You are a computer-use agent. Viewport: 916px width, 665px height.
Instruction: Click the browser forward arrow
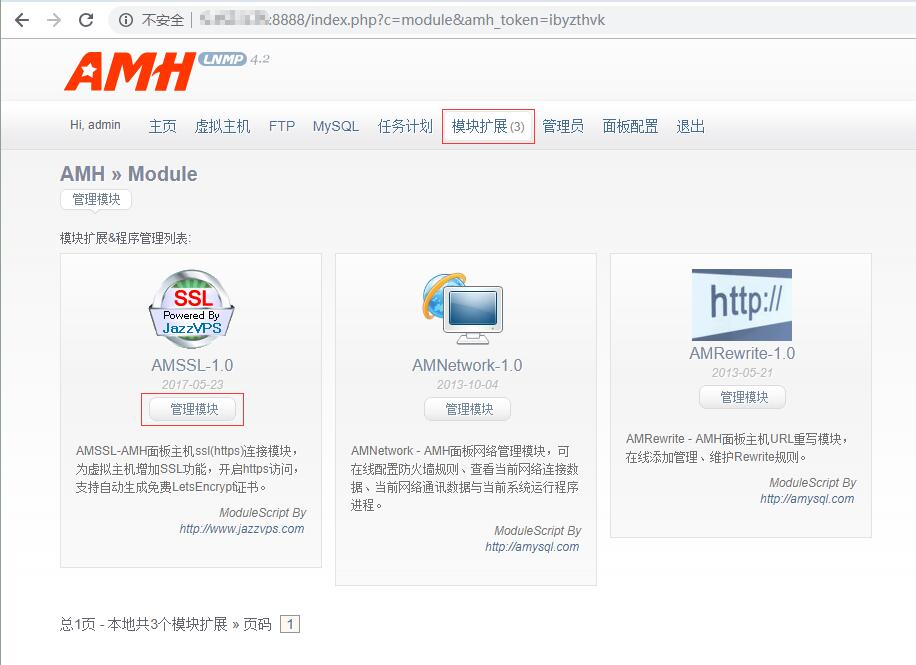pos(54,20)
